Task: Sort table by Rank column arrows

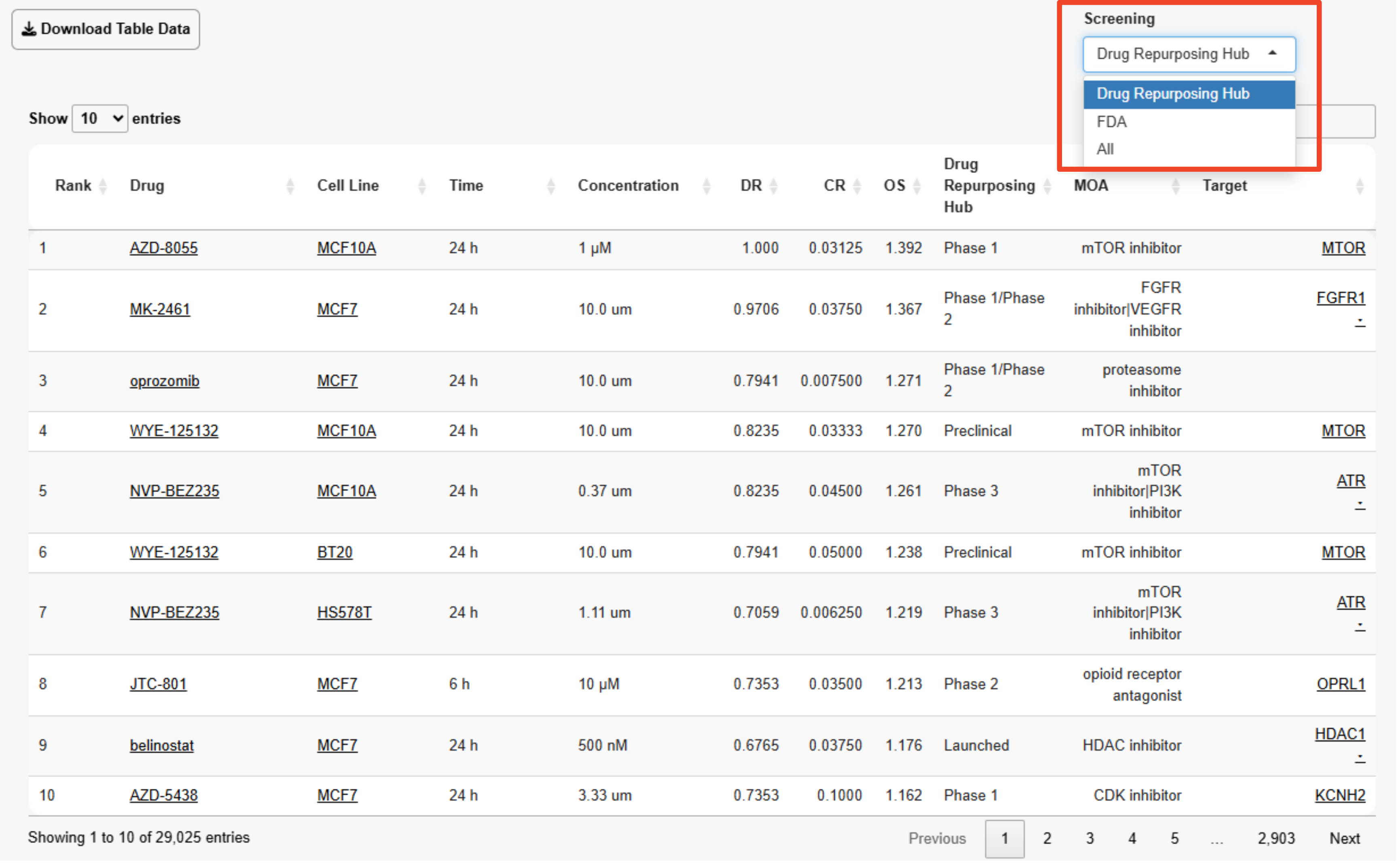Action: [103, 186]
